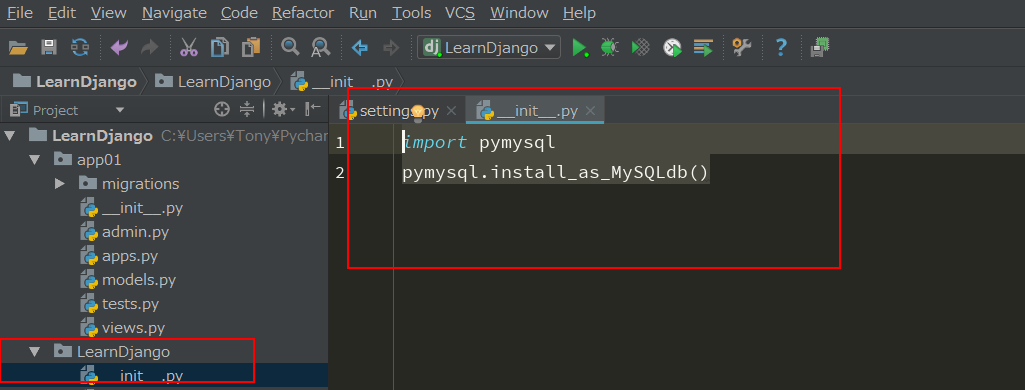Open the Code menu

239,12
